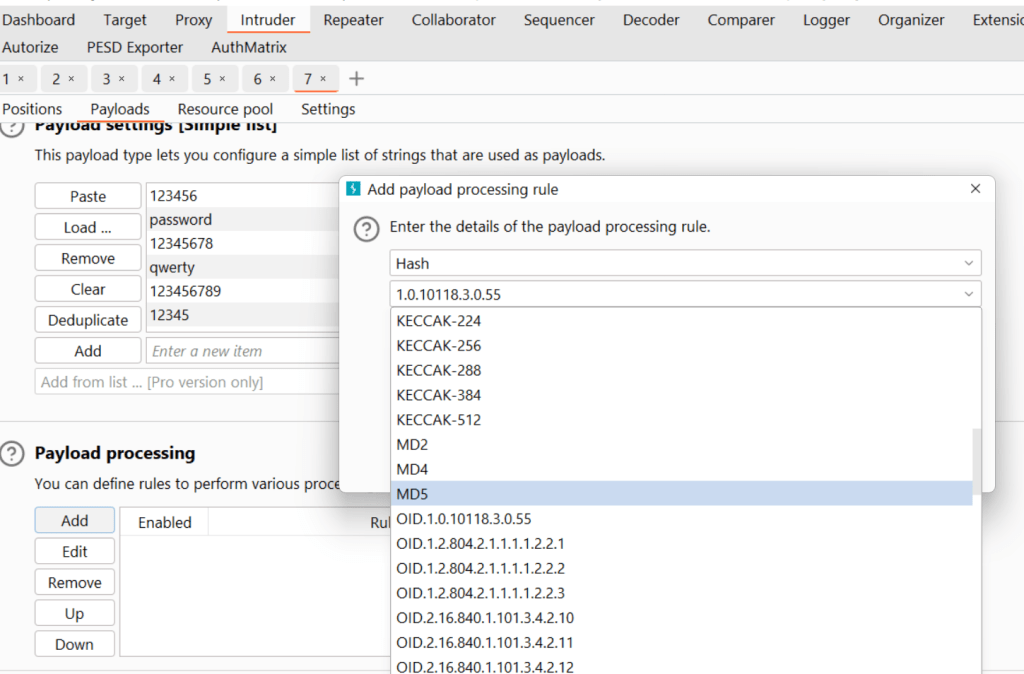Add a new Intruder tab with plus icon
This screenshot has height=674, width=1024.
(x=356, y=79)
